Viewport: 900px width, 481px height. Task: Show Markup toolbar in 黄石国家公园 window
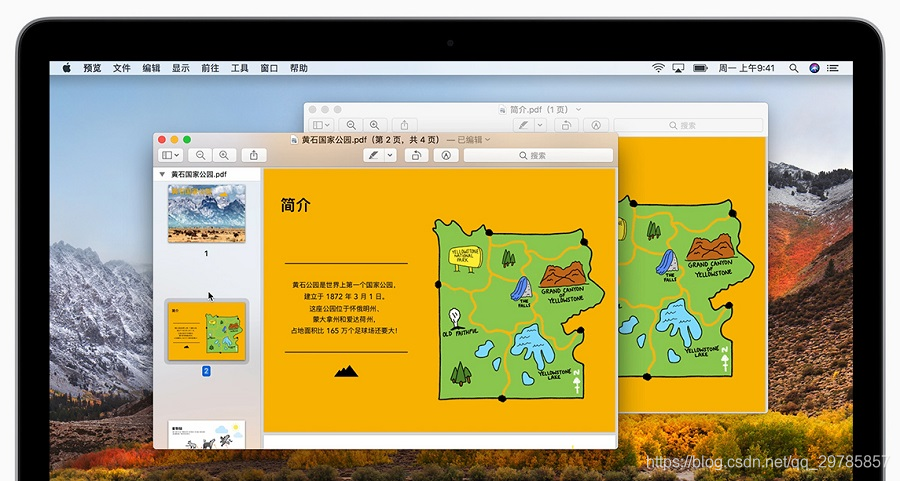(x=446, y=155)
